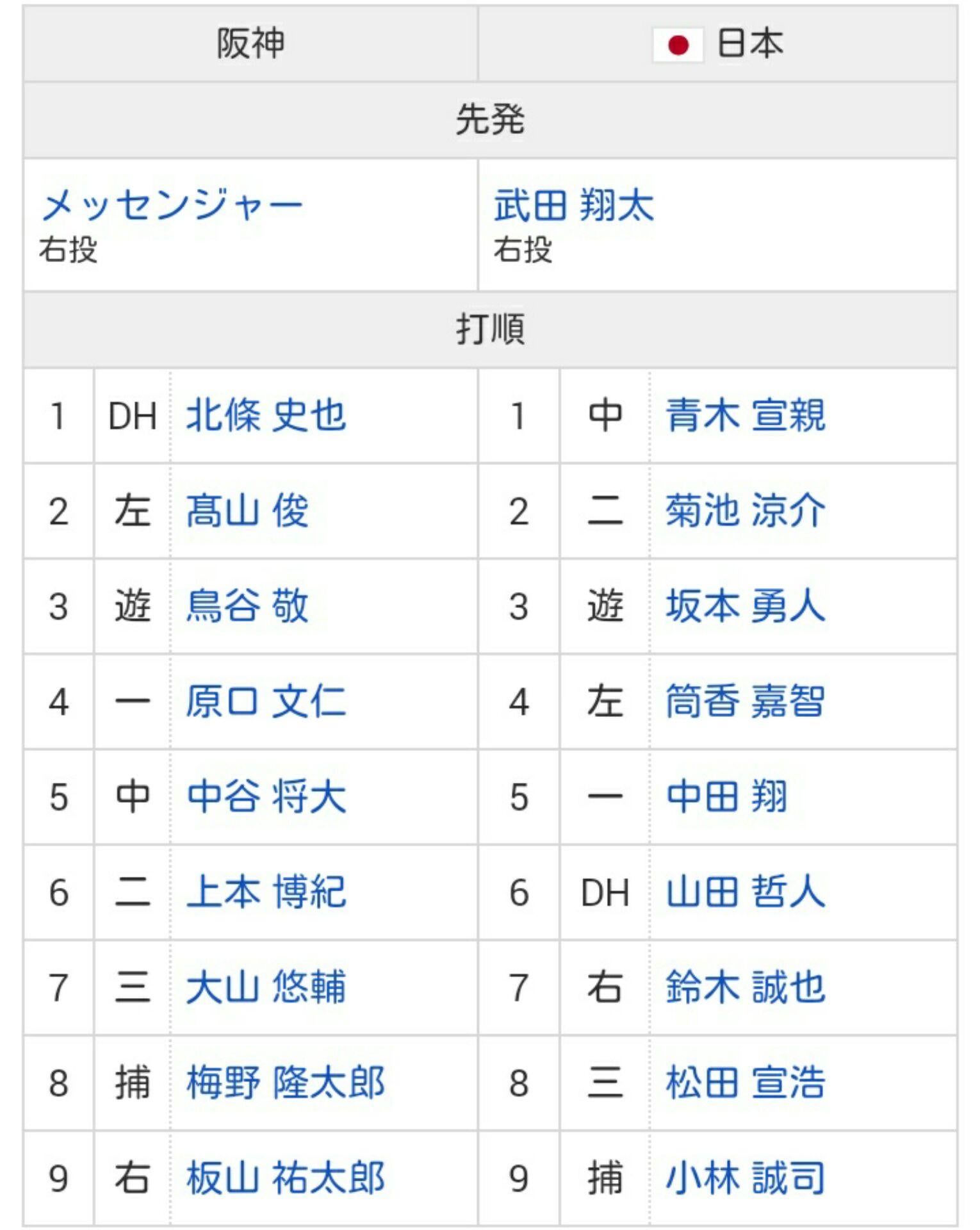The height and width of the screenshot is (1230, 980).
Task: Click the Japan flag icon
Action: pyautogui.click(x=678, y=45)
